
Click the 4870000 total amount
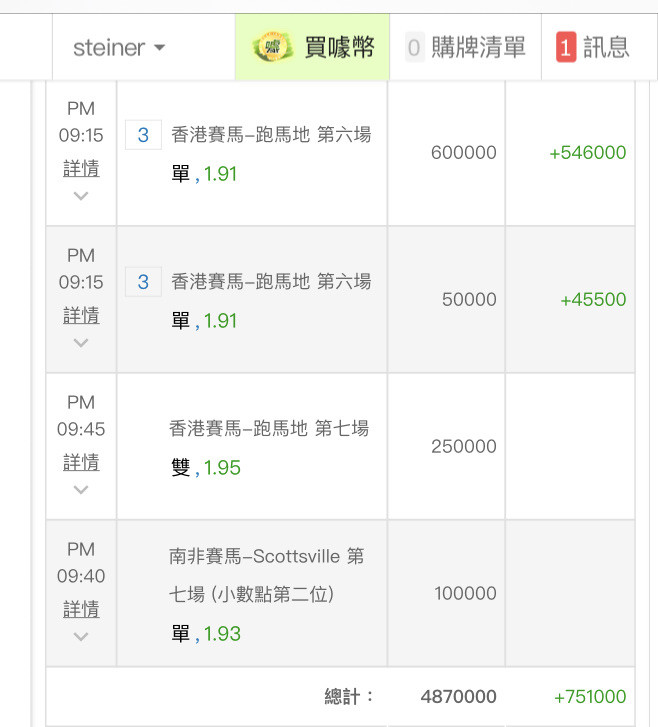(x=459, y=696)
